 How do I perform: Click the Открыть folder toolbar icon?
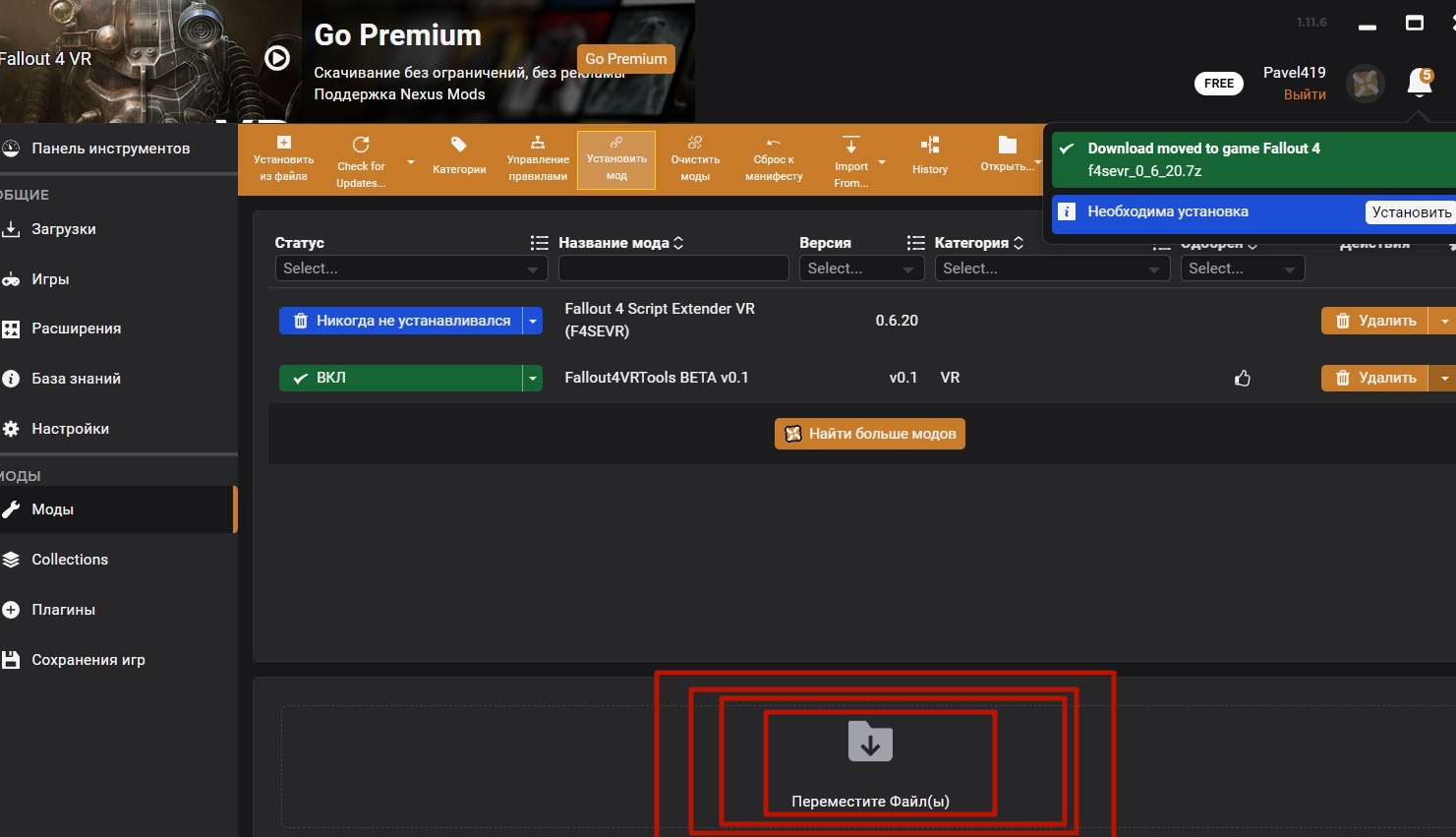(x=1007, y=155)
